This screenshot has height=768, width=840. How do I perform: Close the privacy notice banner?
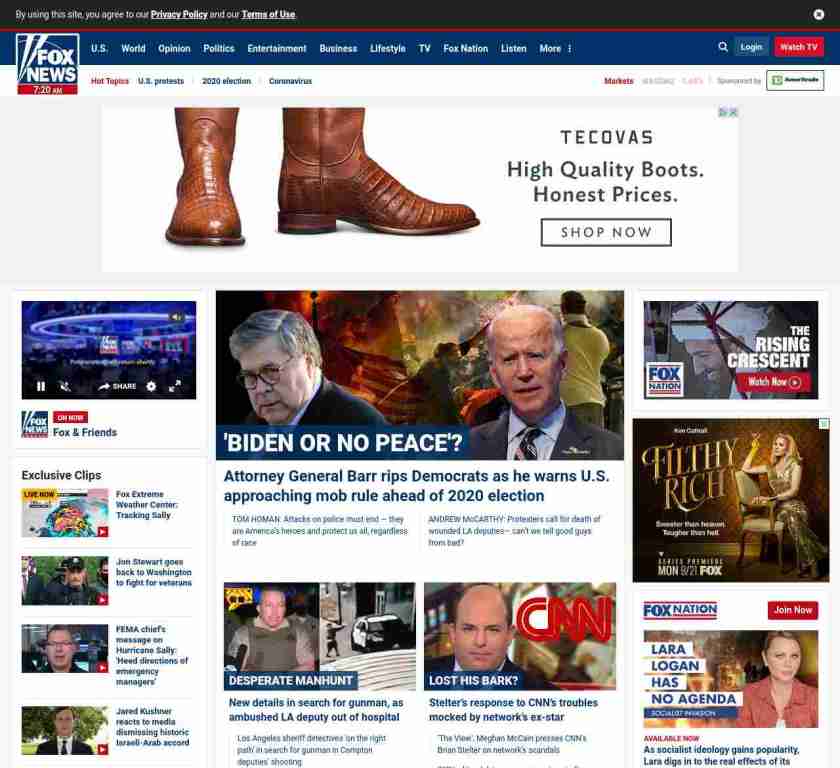click(x=819, y=15)
